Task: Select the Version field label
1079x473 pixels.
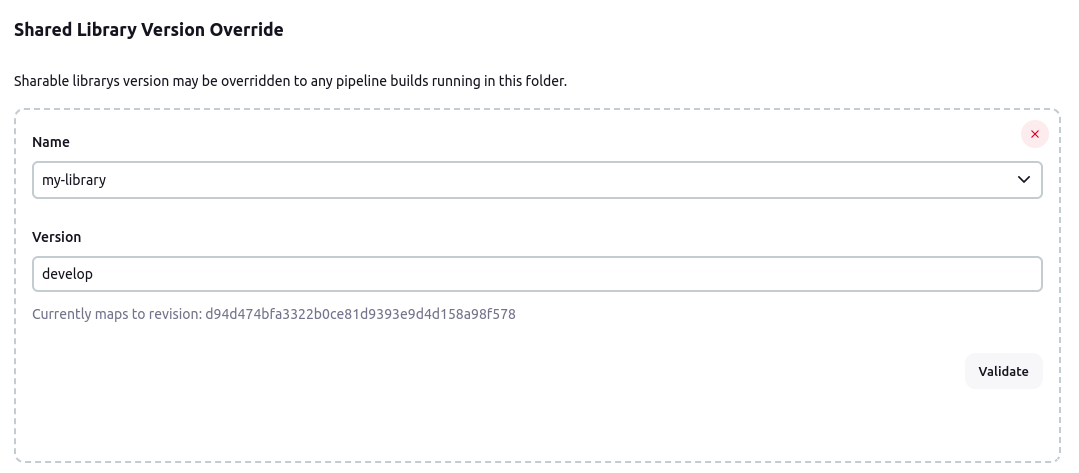Action: coord(56,237)
